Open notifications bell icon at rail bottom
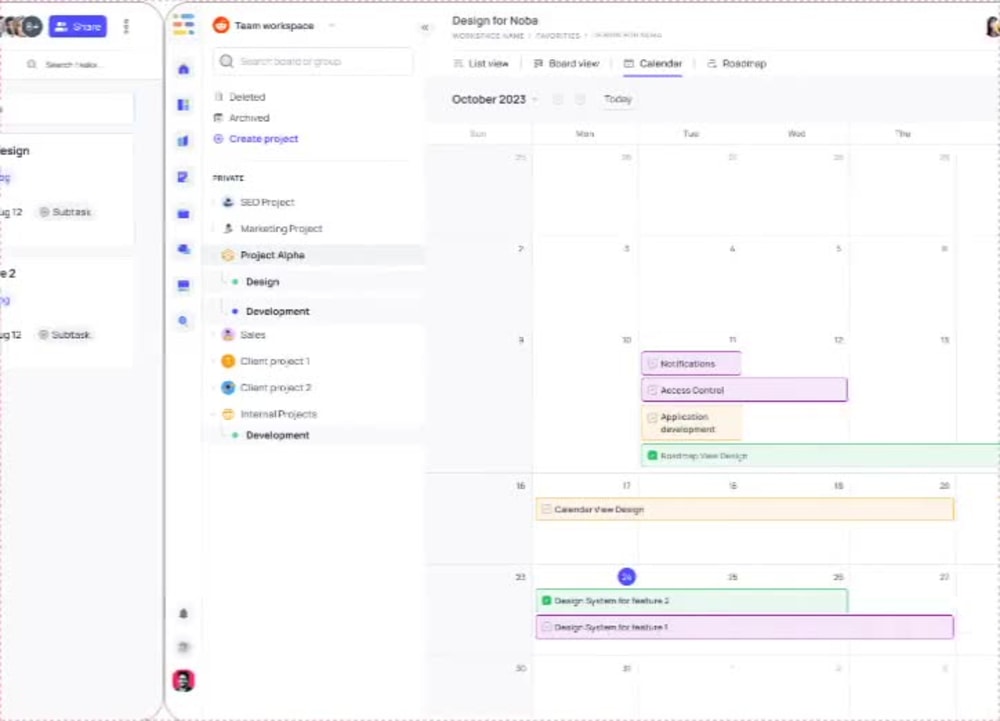1000x721 pixels. [184, 613]
